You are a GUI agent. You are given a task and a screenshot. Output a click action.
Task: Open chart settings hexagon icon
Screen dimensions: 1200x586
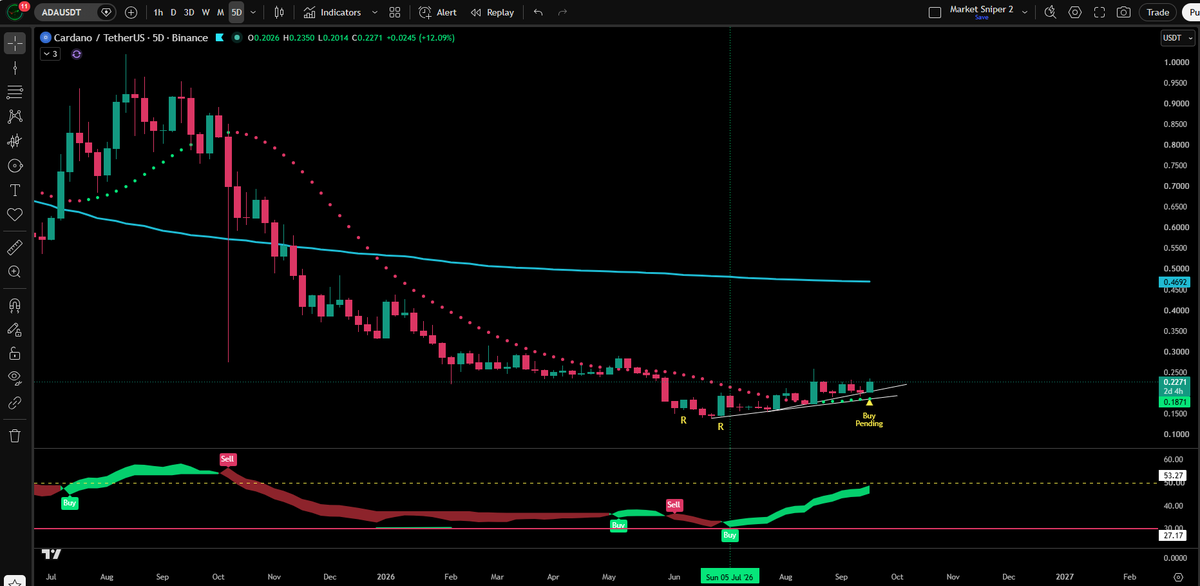(1075, 12)
